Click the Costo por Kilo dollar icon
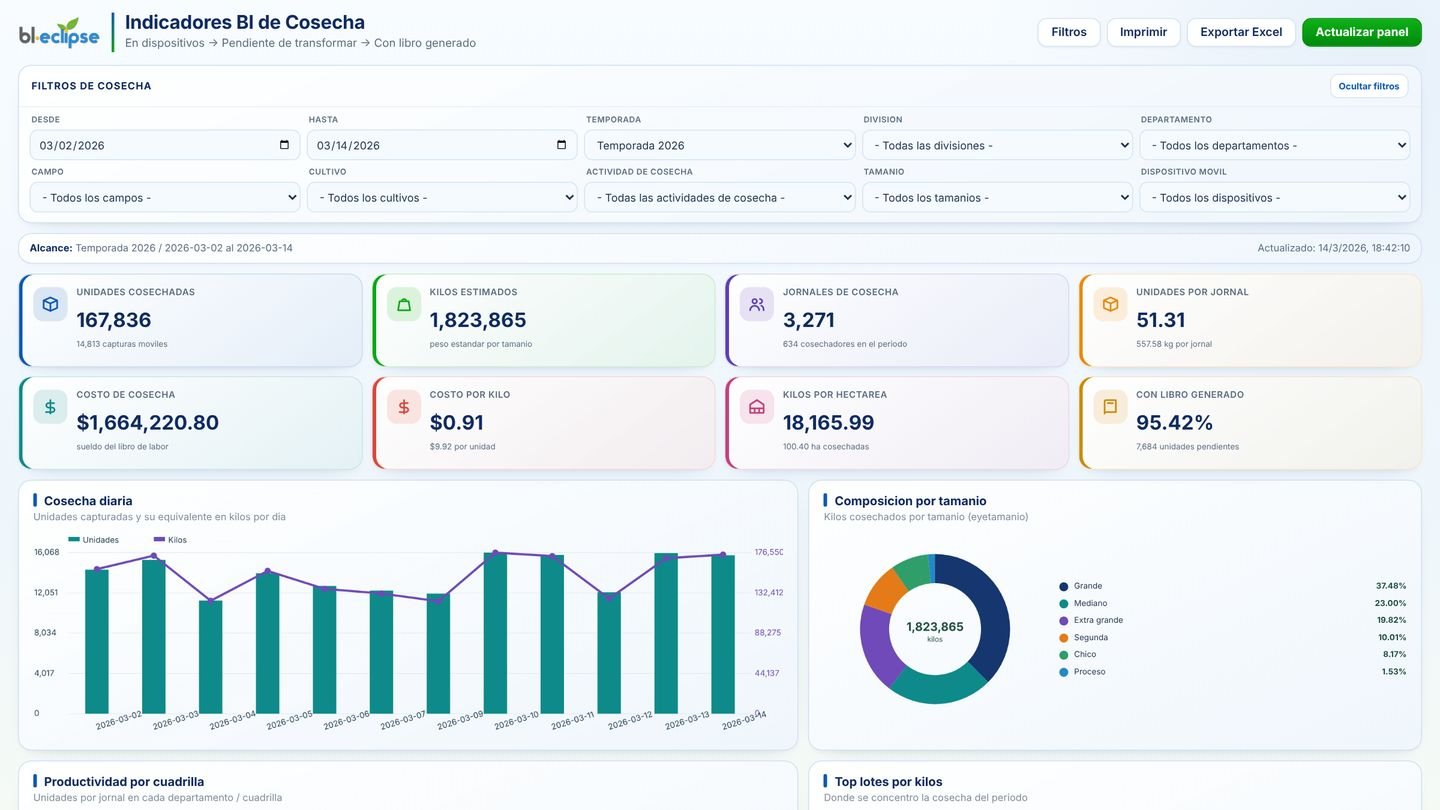 (x=404, y=407)
